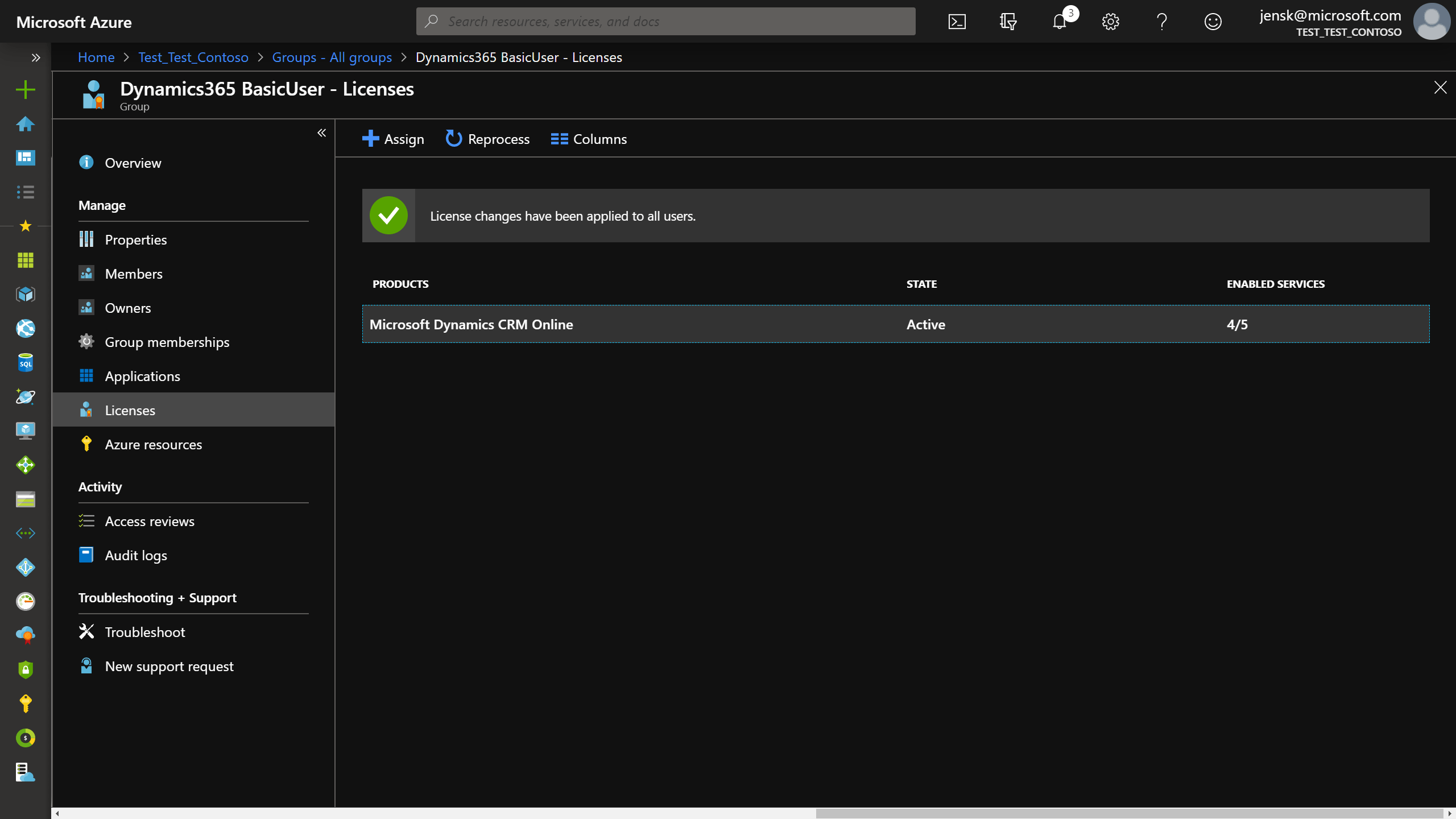Open the Help question mark
Screen dimensions: 1456x819
[1162, 22]
